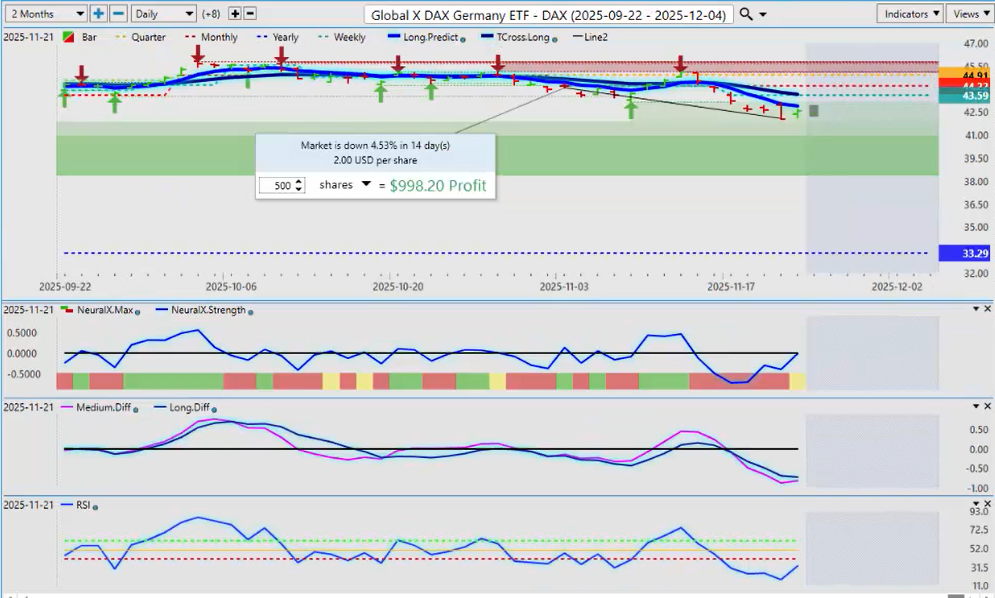Open the Indicators menu
This screenshot has height=598, width=995.
(x=909, y=14)
